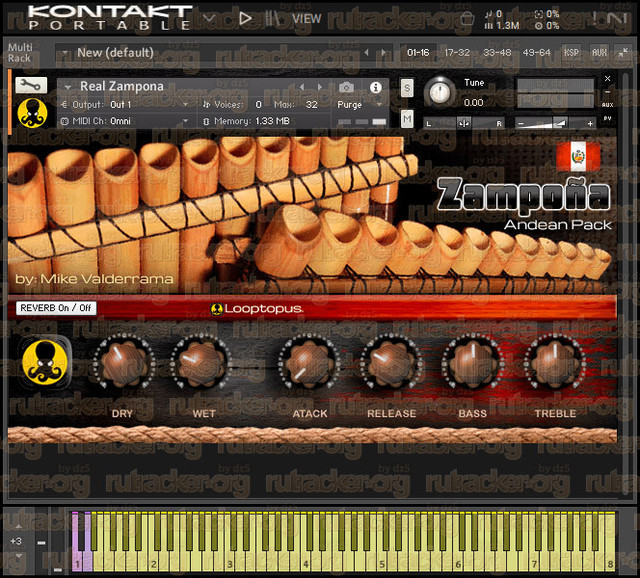Open the shop basket icon
The image size is (640, 578).
(x=467, y=19)
